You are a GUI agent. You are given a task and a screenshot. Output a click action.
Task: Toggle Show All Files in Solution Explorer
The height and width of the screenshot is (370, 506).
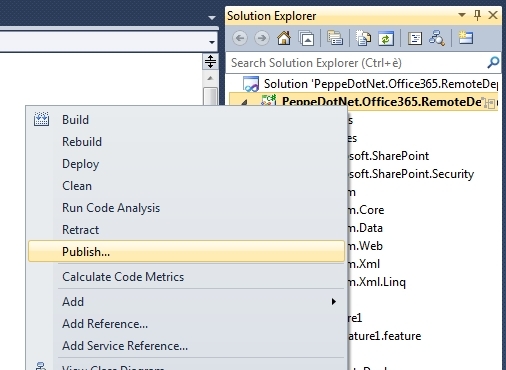pos(363,38)
